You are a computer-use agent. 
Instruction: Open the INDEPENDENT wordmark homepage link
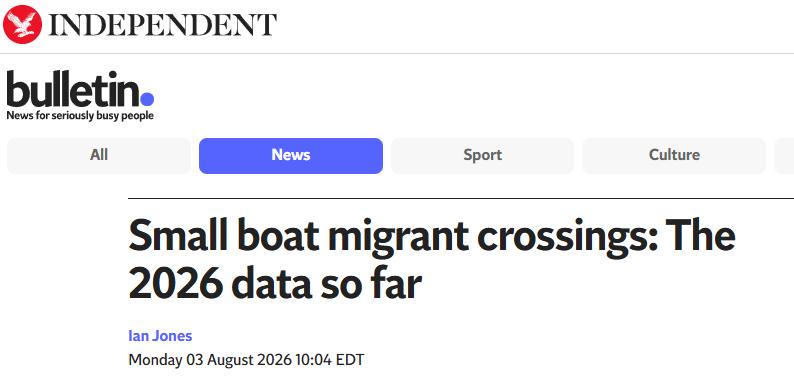point(163,25)
